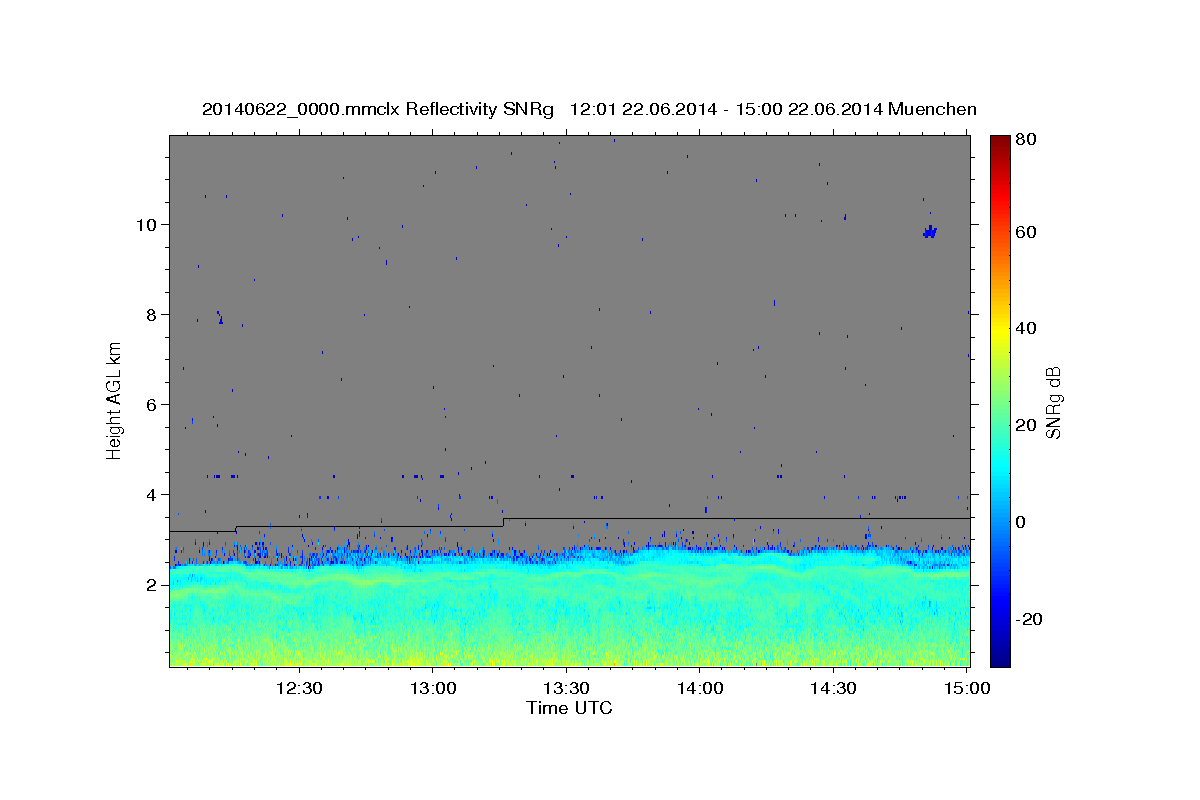Click the height tick label 2
Viewport: 1200px width, 800px height.
point(153,585)
